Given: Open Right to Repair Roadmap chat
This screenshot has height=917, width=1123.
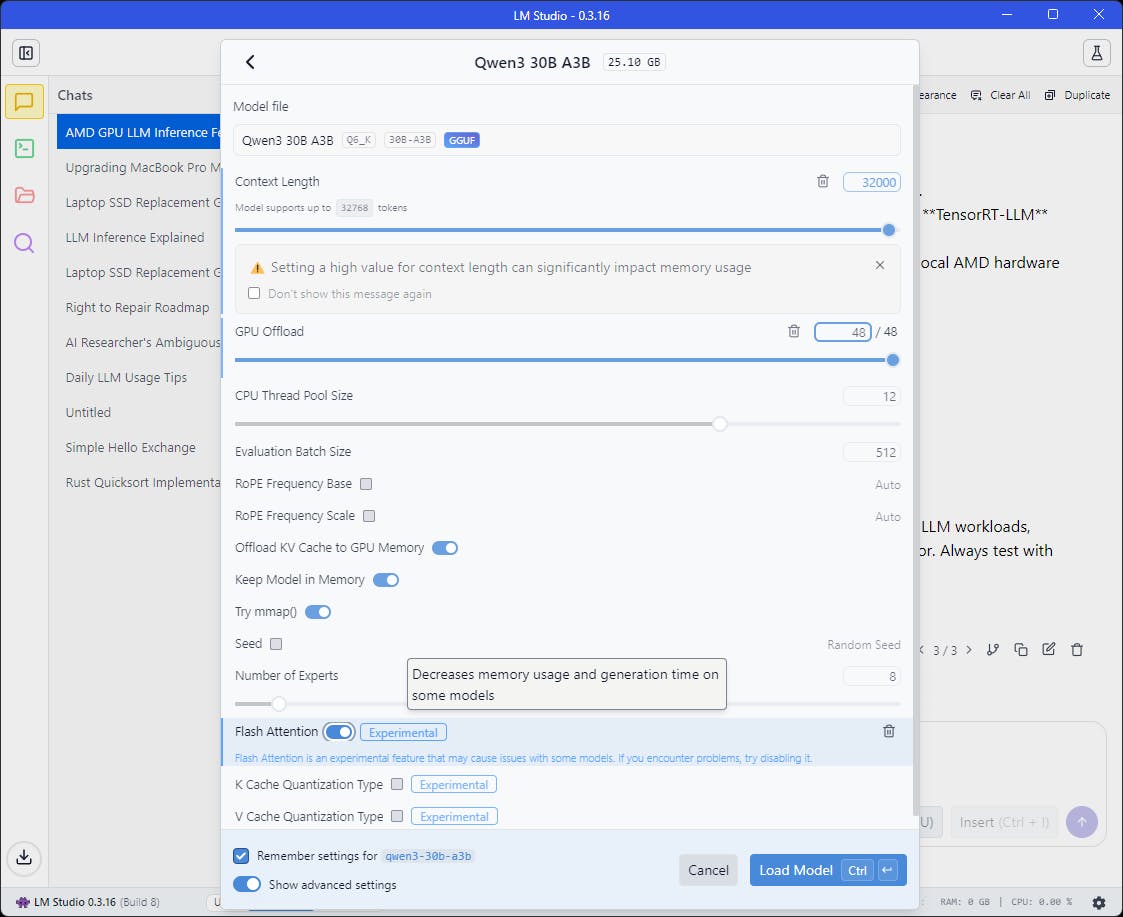Looking at the screenshot, I should click(x=138, y=307).
